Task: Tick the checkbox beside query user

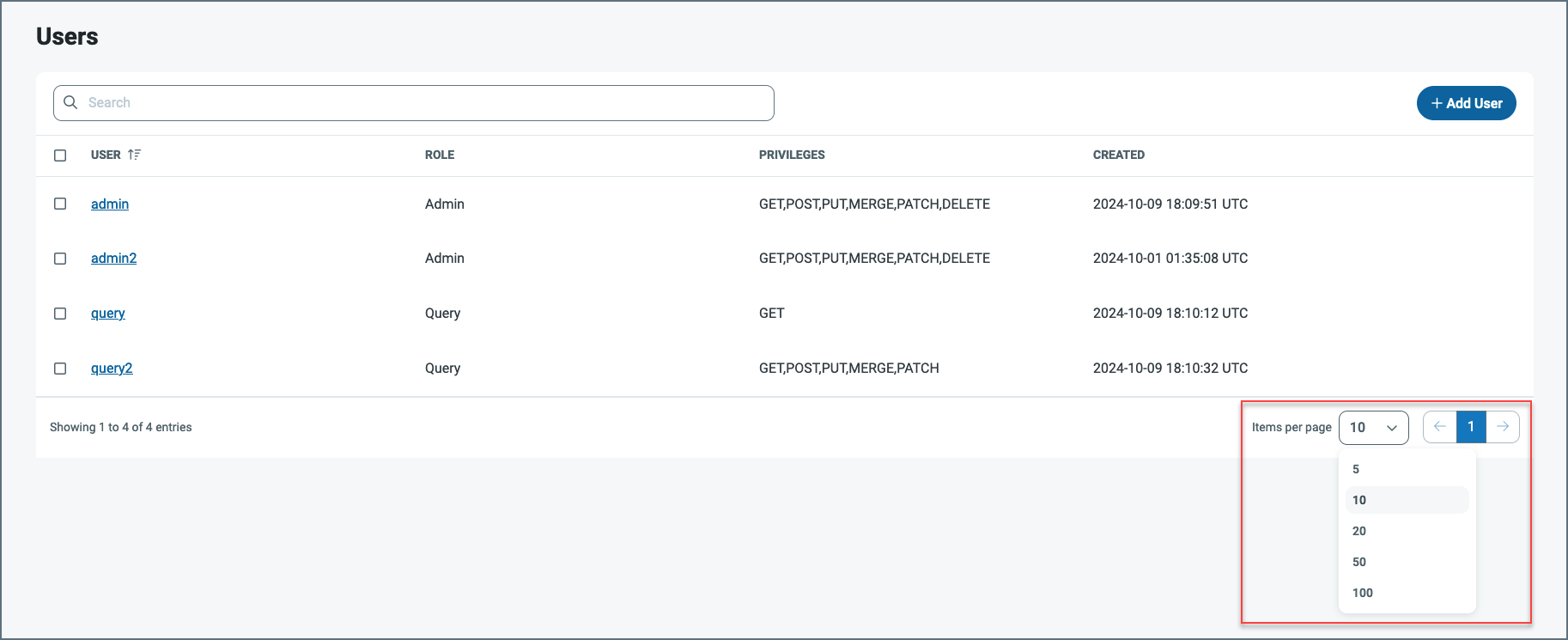Action: [60, 314]
